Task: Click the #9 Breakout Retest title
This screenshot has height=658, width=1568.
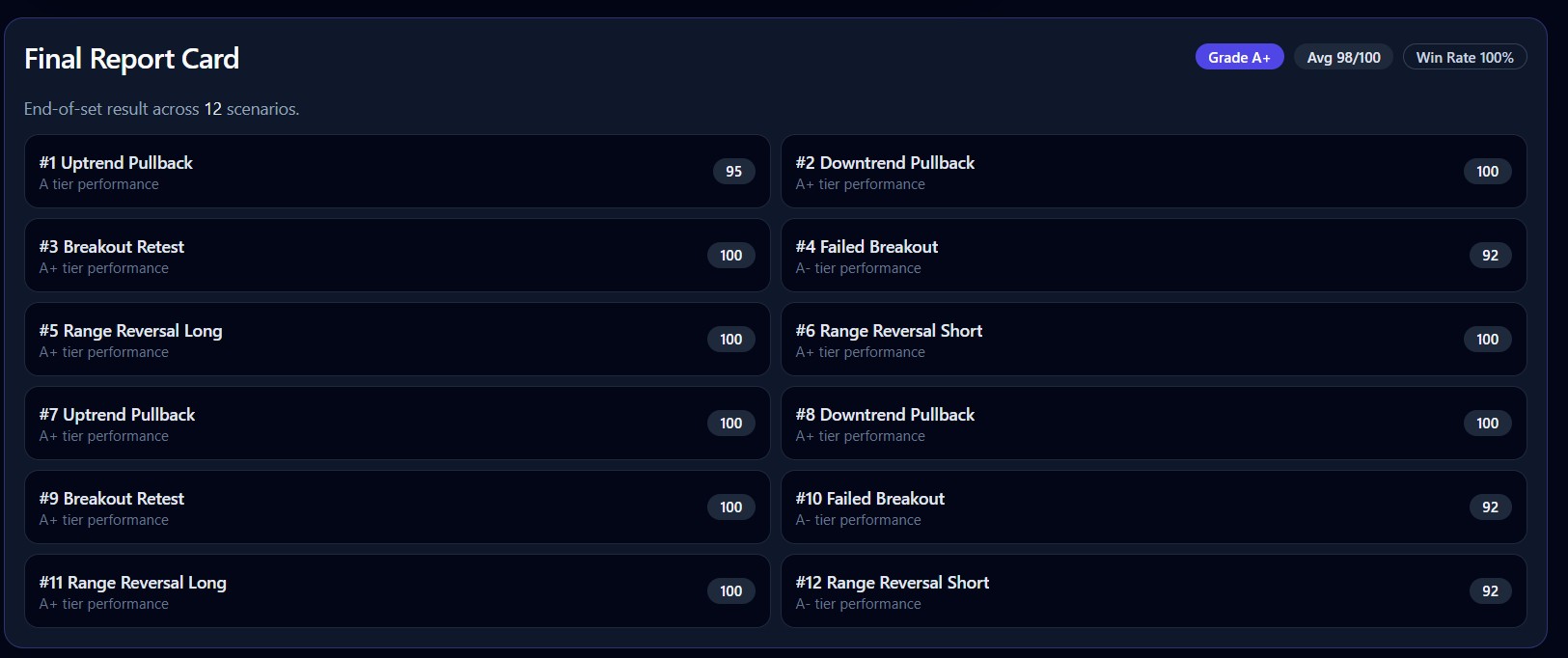Action: 112,499
